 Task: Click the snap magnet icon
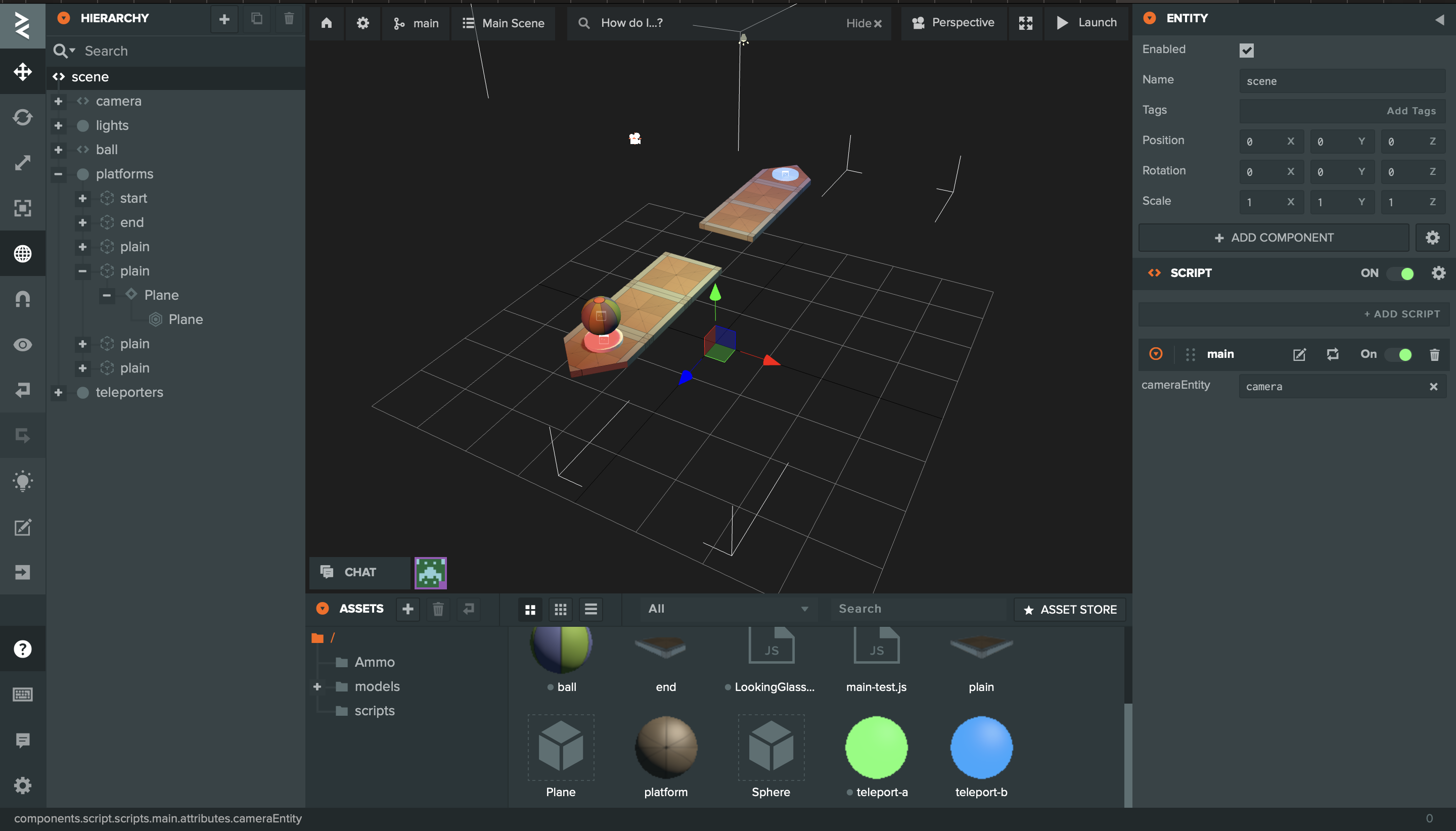[x=22, y=299]
